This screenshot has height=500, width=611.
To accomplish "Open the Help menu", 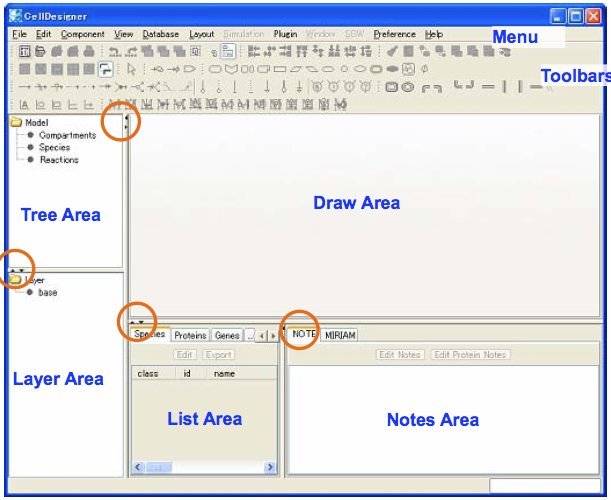I will pos(434,34).
